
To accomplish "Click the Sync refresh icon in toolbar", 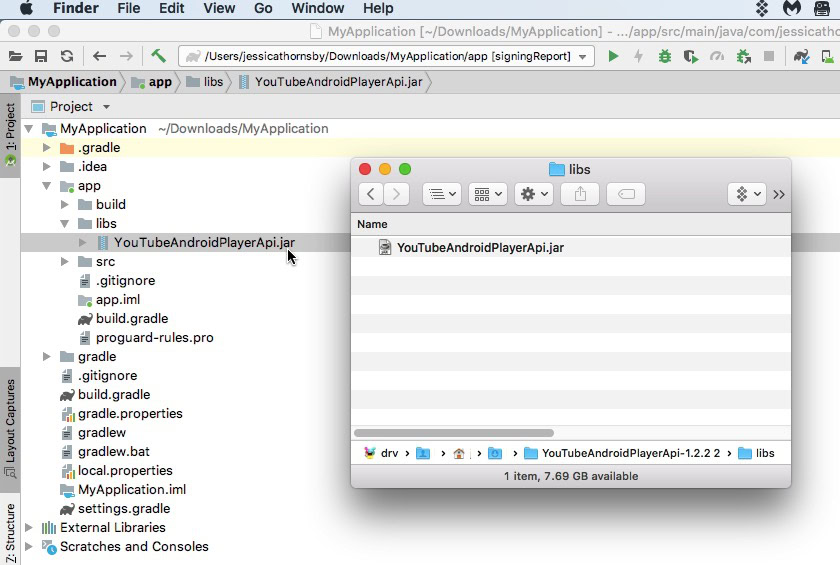I will click(66, 57).
